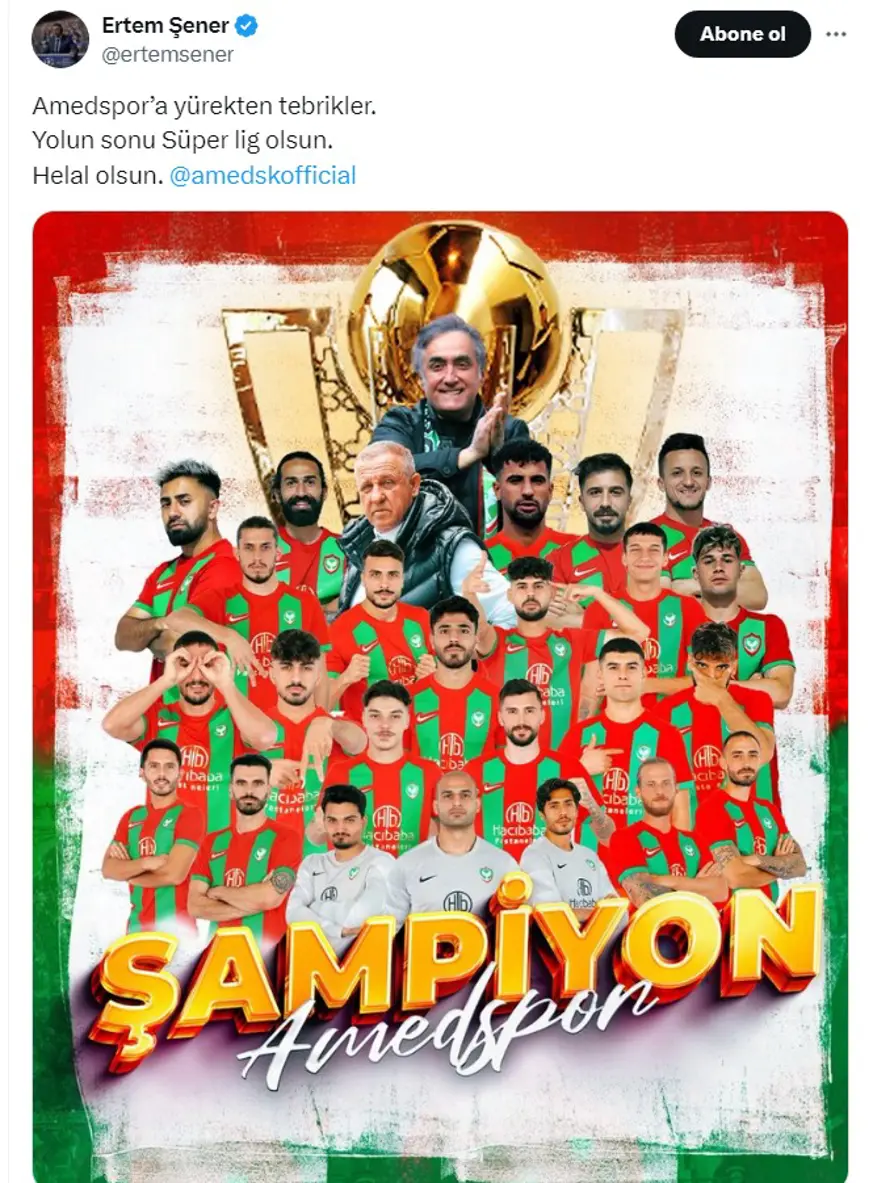Click the blue verified checkmark badge
This screenshot has height=1183, width=873.
[247, 26]
